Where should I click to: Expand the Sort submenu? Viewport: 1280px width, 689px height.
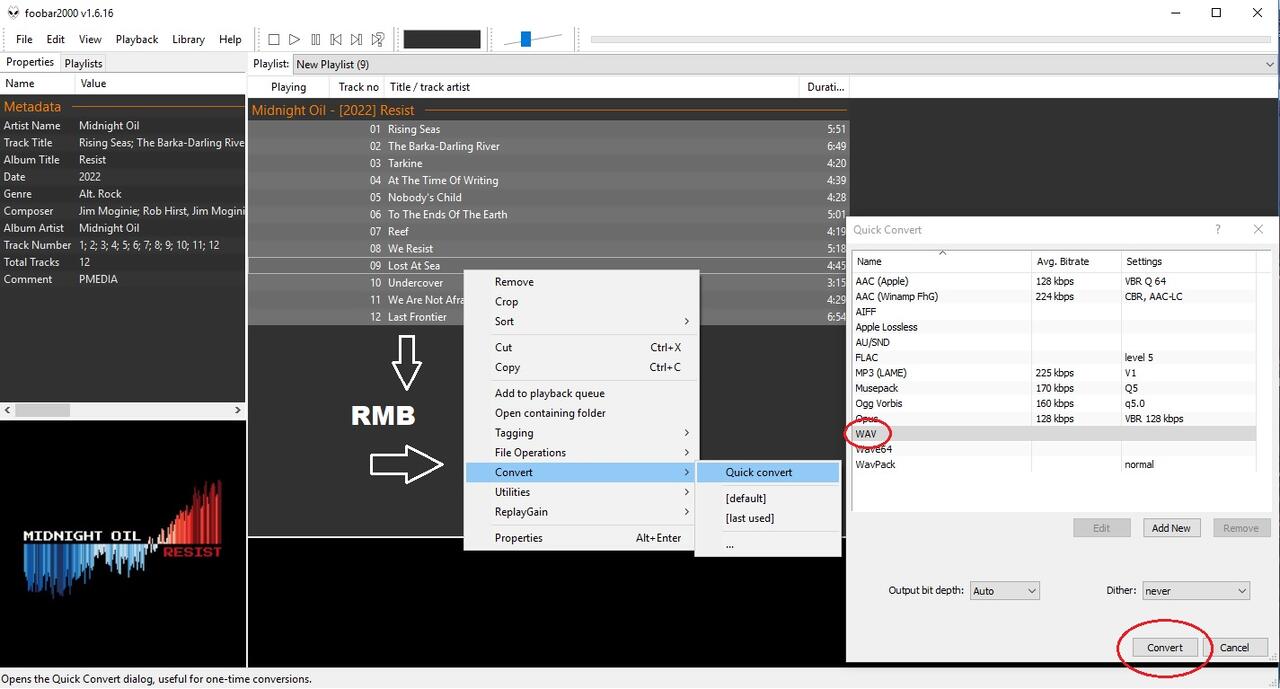(x=580, y=321)
